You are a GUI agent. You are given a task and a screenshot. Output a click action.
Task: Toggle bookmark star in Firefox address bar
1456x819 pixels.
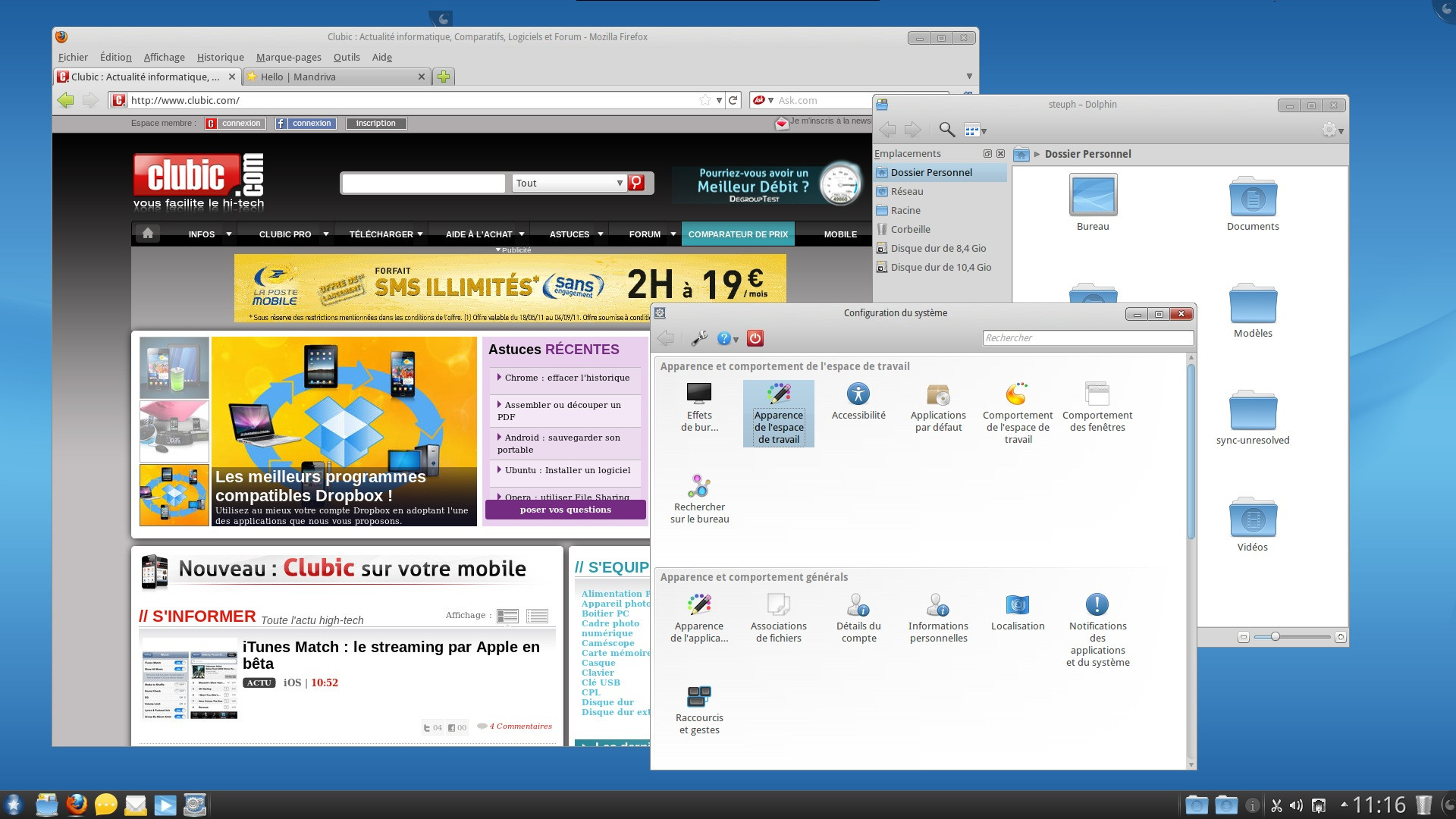tap(704, 99)
